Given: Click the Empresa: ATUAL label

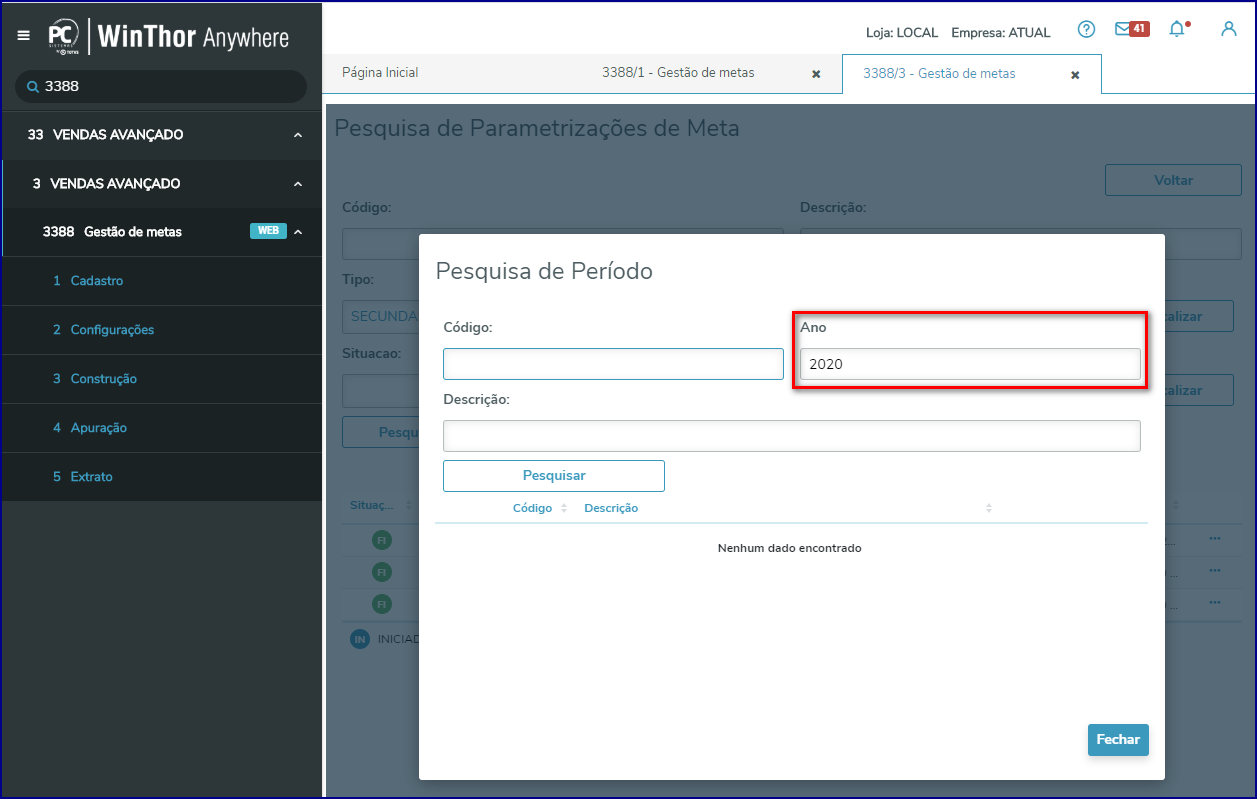Looking at the screenshot, I should (1001, 33).
